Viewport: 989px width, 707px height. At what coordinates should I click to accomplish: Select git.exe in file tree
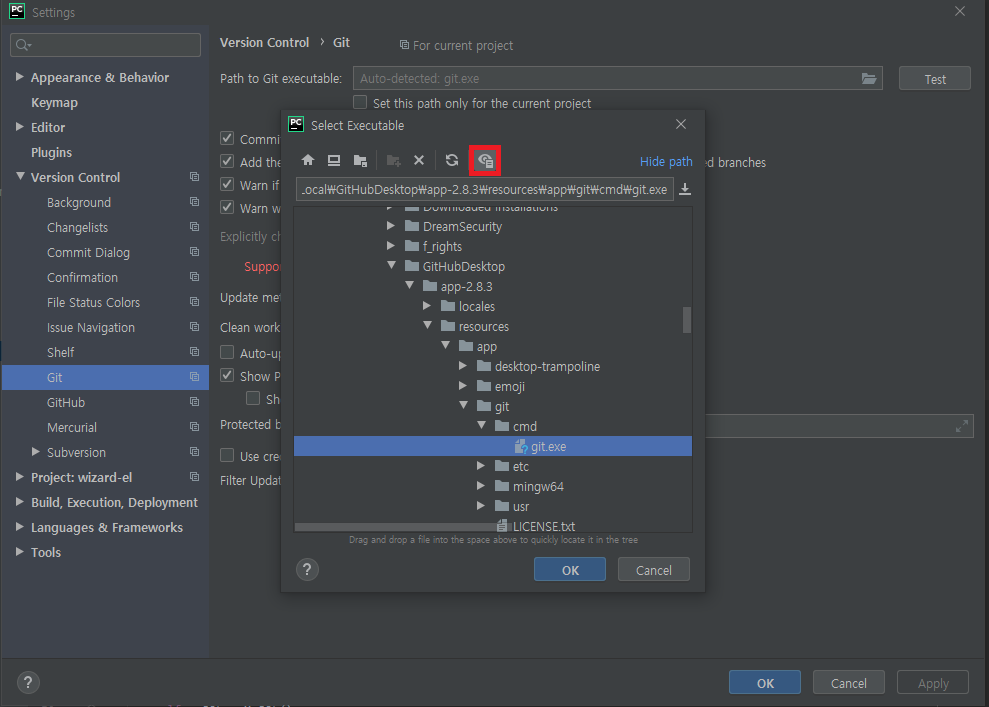(493, 446)
